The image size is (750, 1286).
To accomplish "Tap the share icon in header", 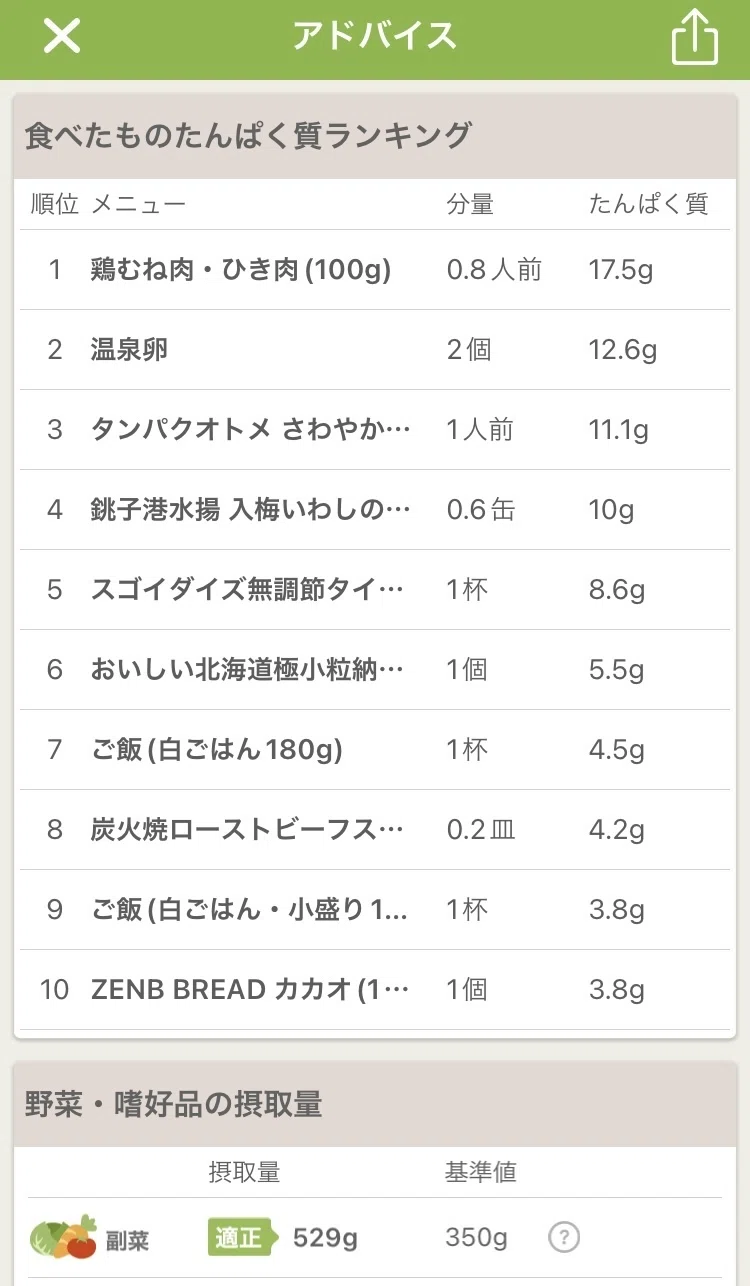I will pyautogui.click(x=695, y=37).
